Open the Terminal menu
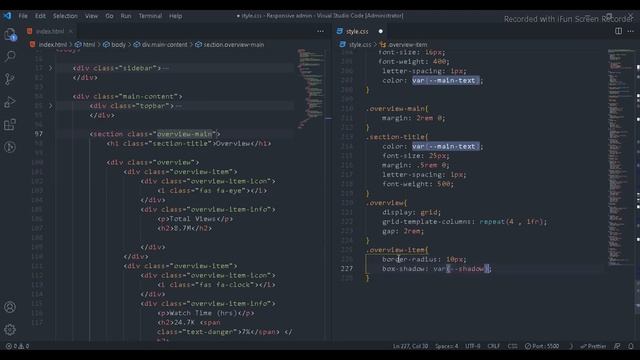Viewport: 640px width, 360px height. coord(150,16)
